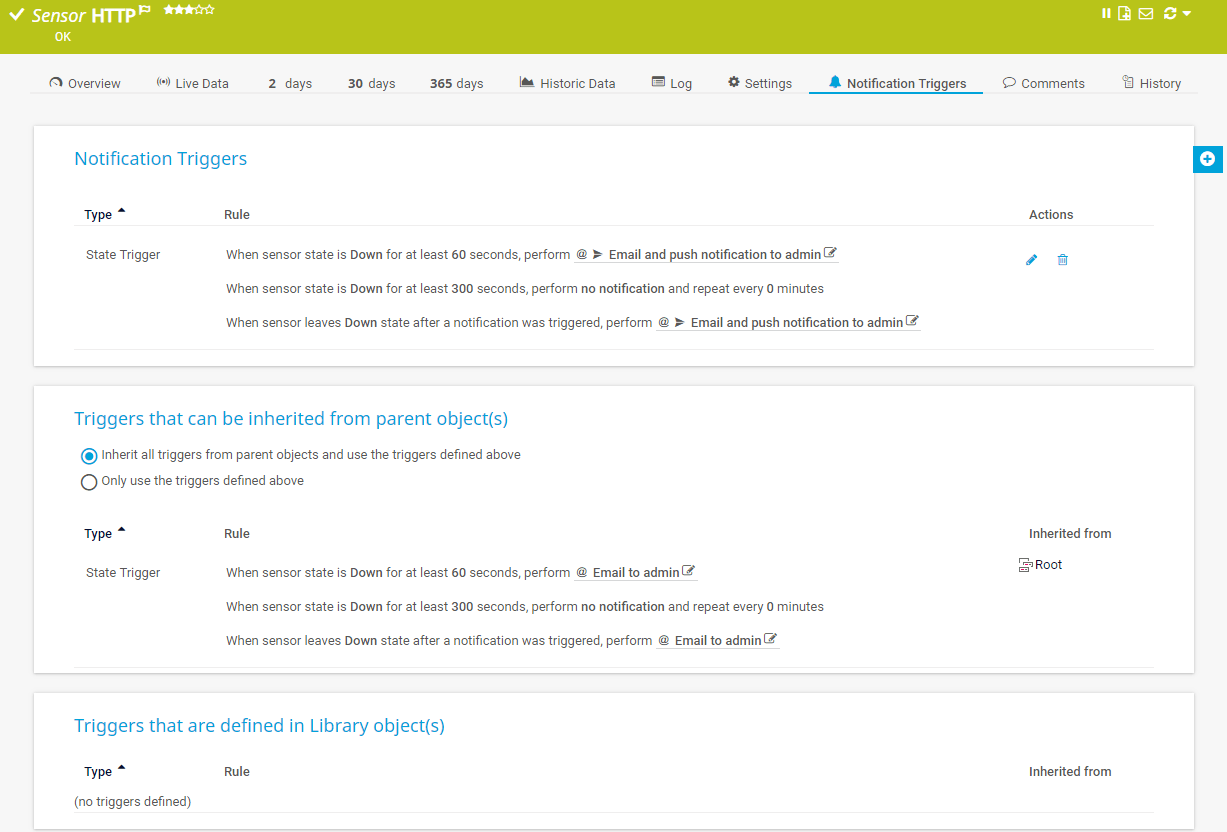Send email about this sensor
This screenshot has height=832, width=1227.
point(1144,13)
